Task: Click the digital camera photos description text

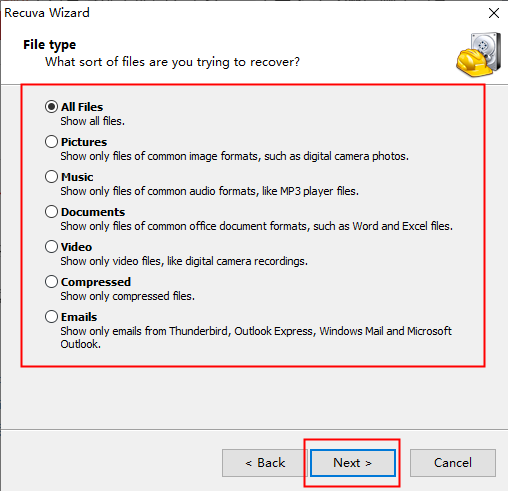Action: tap(234, 156)
